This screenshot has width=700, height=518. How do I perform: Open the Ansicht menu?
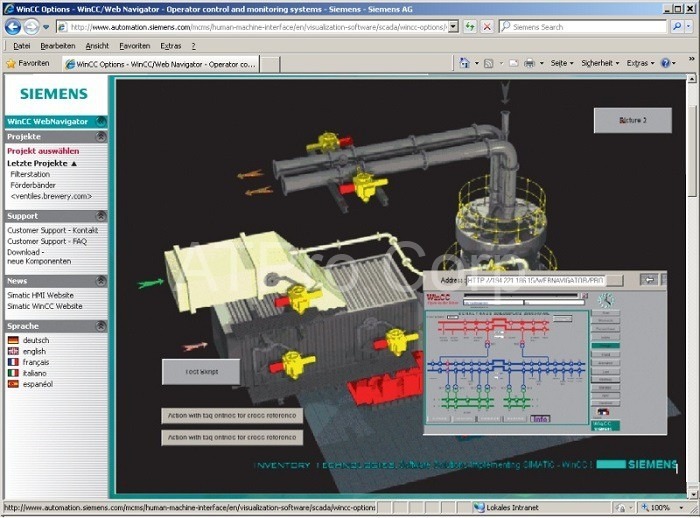pyautogui.click(x=97, y=46)
